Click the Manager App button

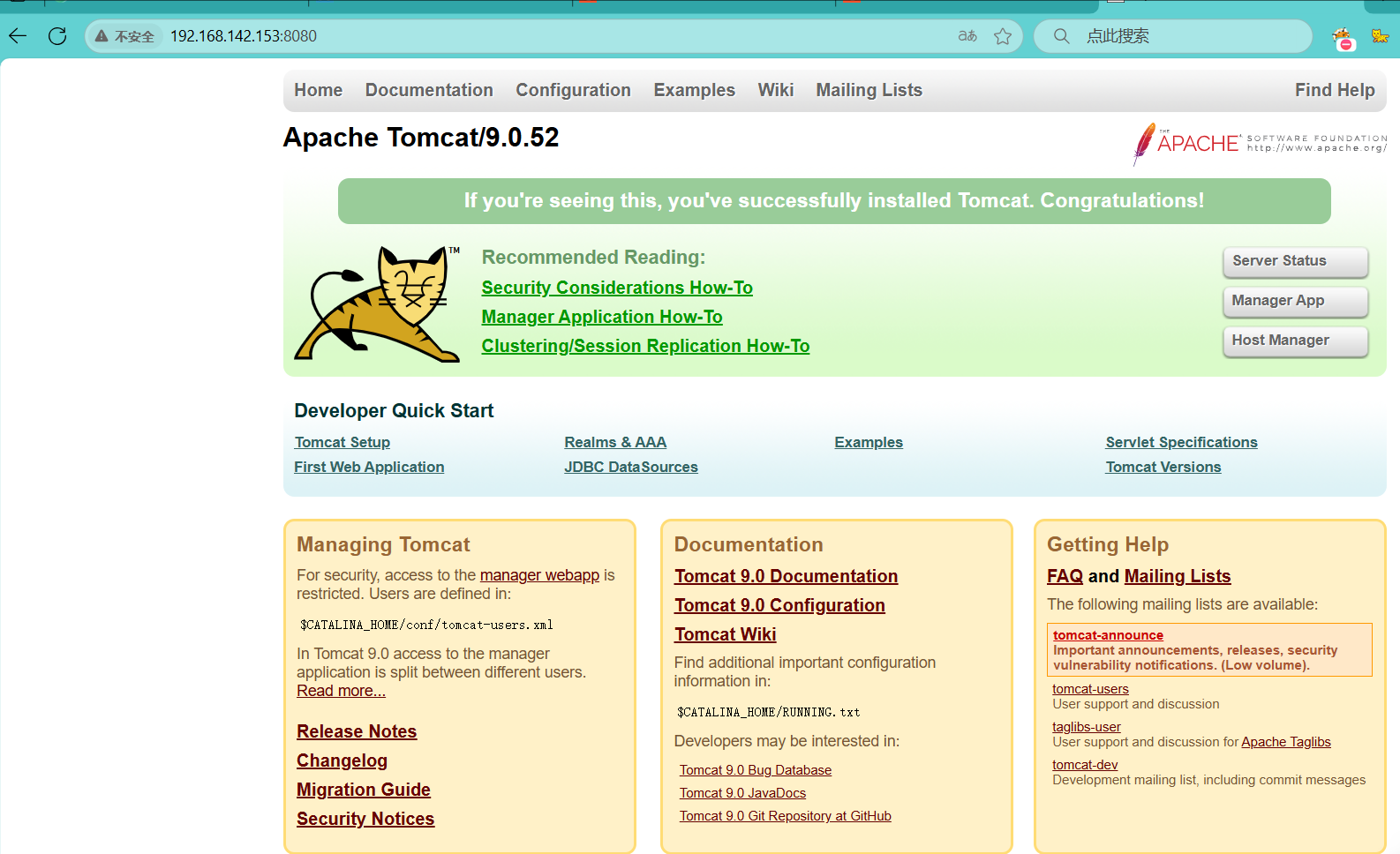pos(1295,301)
